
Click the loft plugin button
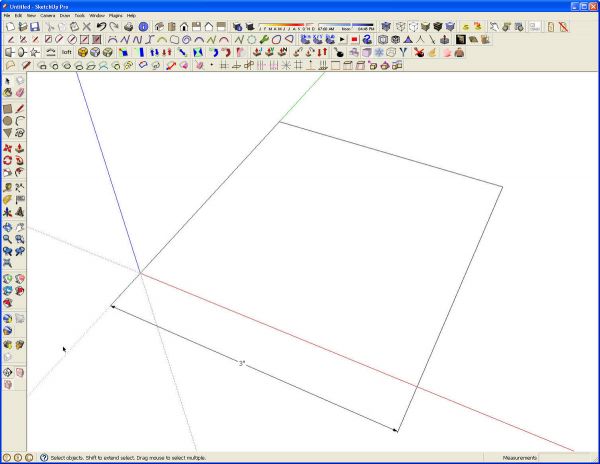[x=67, y=52]
